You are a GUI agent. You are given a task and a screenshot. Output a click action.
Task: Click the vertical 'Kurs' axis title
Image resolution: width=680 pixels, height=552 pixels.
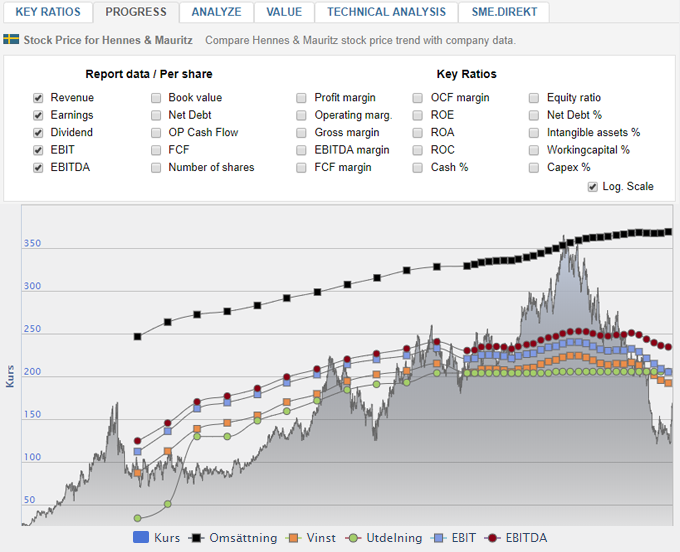coord(10,376)
